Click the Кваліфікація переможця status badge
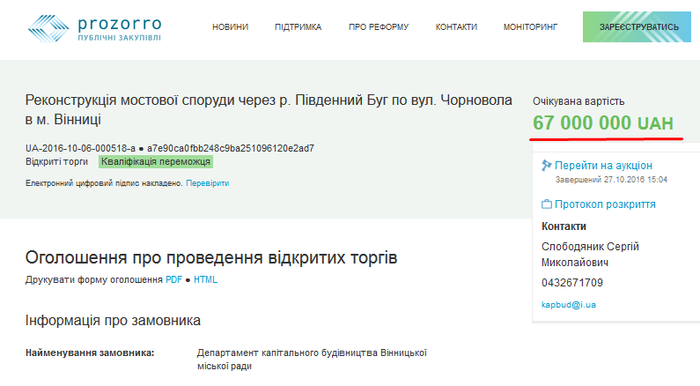 (156, 162)
